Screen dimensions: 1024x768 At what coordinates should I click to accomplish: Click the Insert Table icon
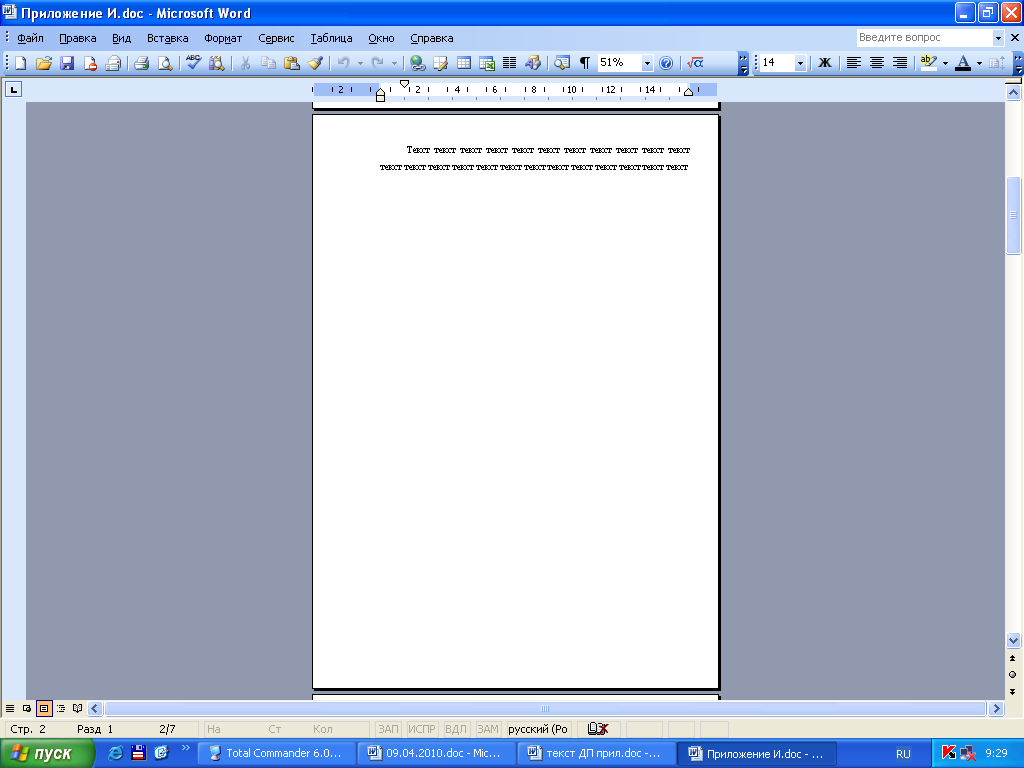[464, 63]
